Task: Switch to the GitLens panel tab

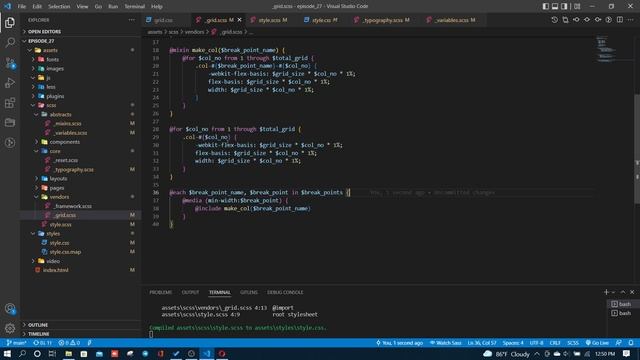Action: click(x=249, y=292)
